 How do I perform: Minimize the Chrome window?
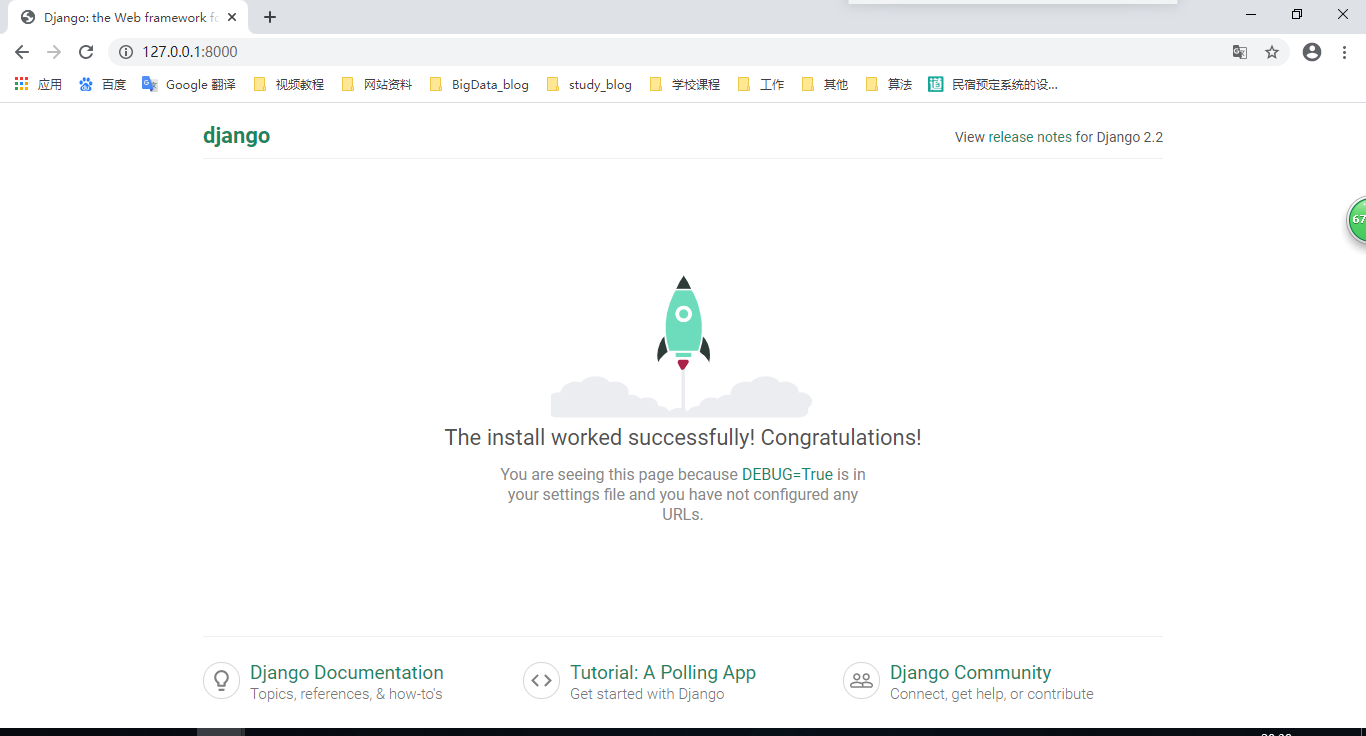coord(1251,14)
